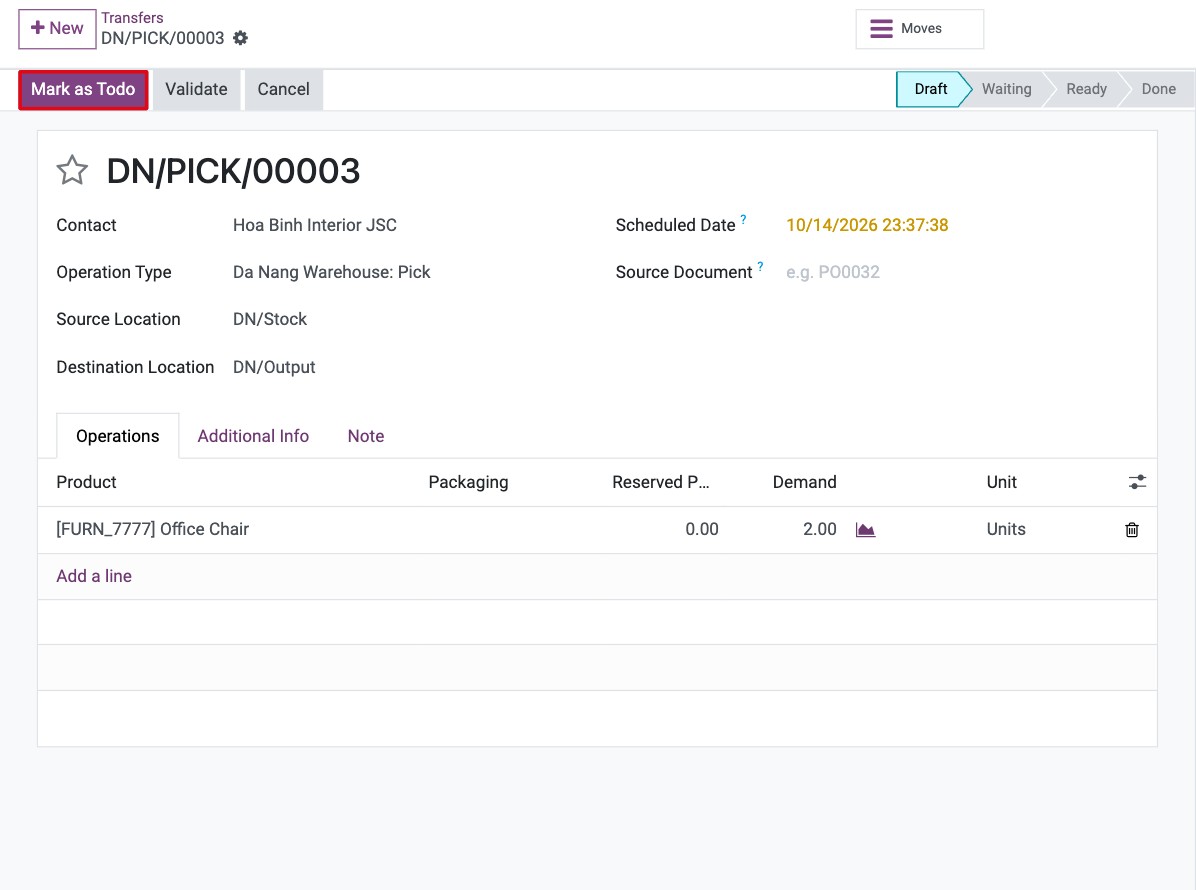The height and width of the screenshot is (890, 1196).
Task: Click the gear icon next to DN/PICK/00003
Action: 240,38
